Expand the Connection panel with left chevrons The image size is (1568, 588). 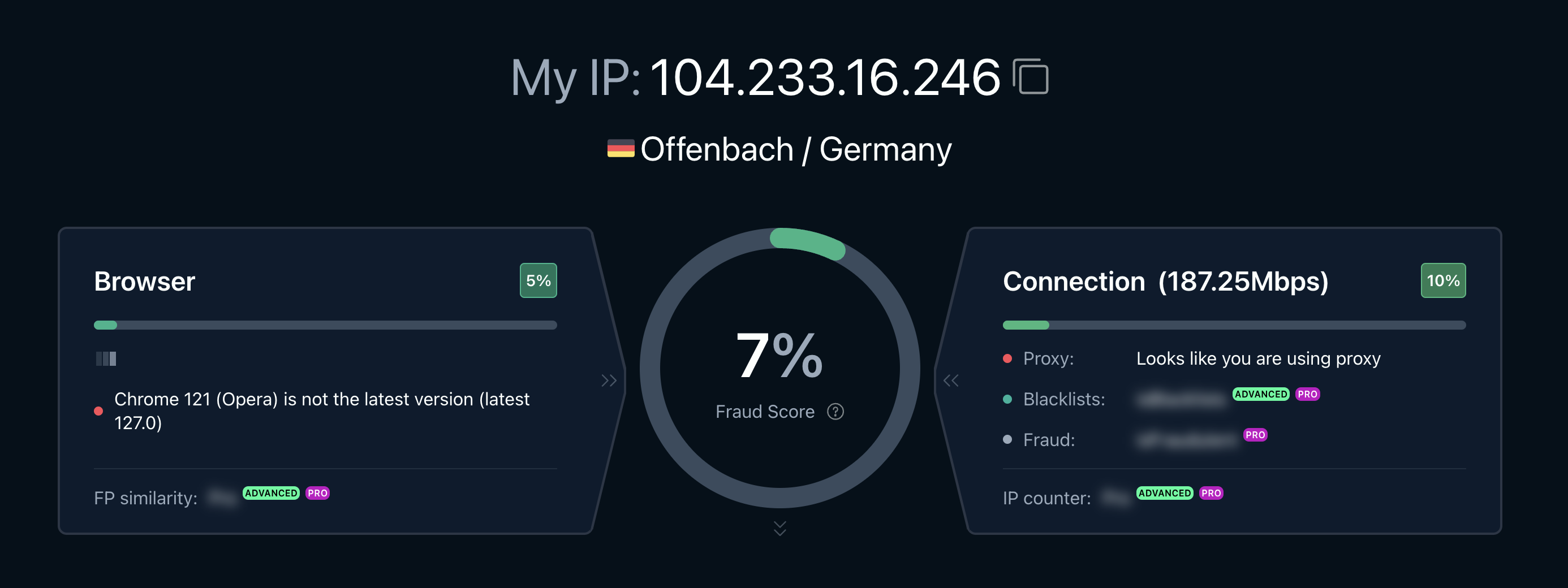click(951, 381)
